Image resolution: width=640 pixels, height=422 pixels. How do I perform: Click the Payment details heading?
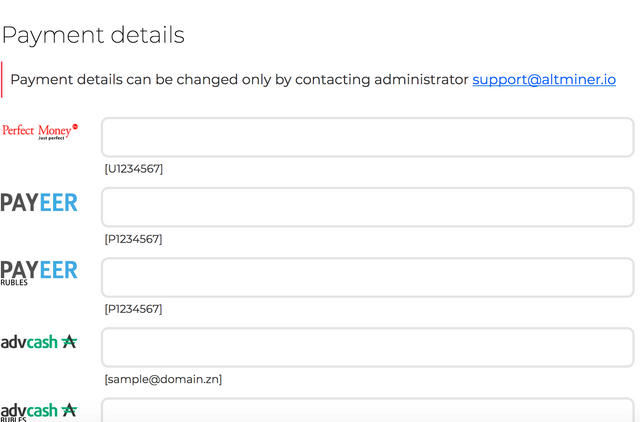(93, 36)
